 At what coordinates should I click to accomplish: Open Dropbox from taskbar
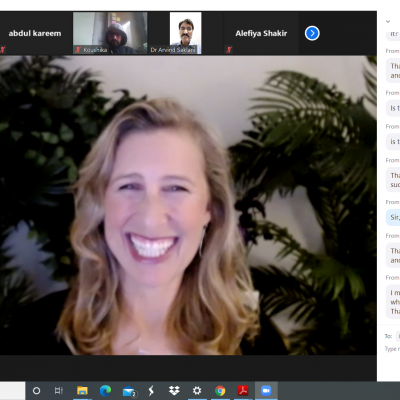tap(174, 390)
